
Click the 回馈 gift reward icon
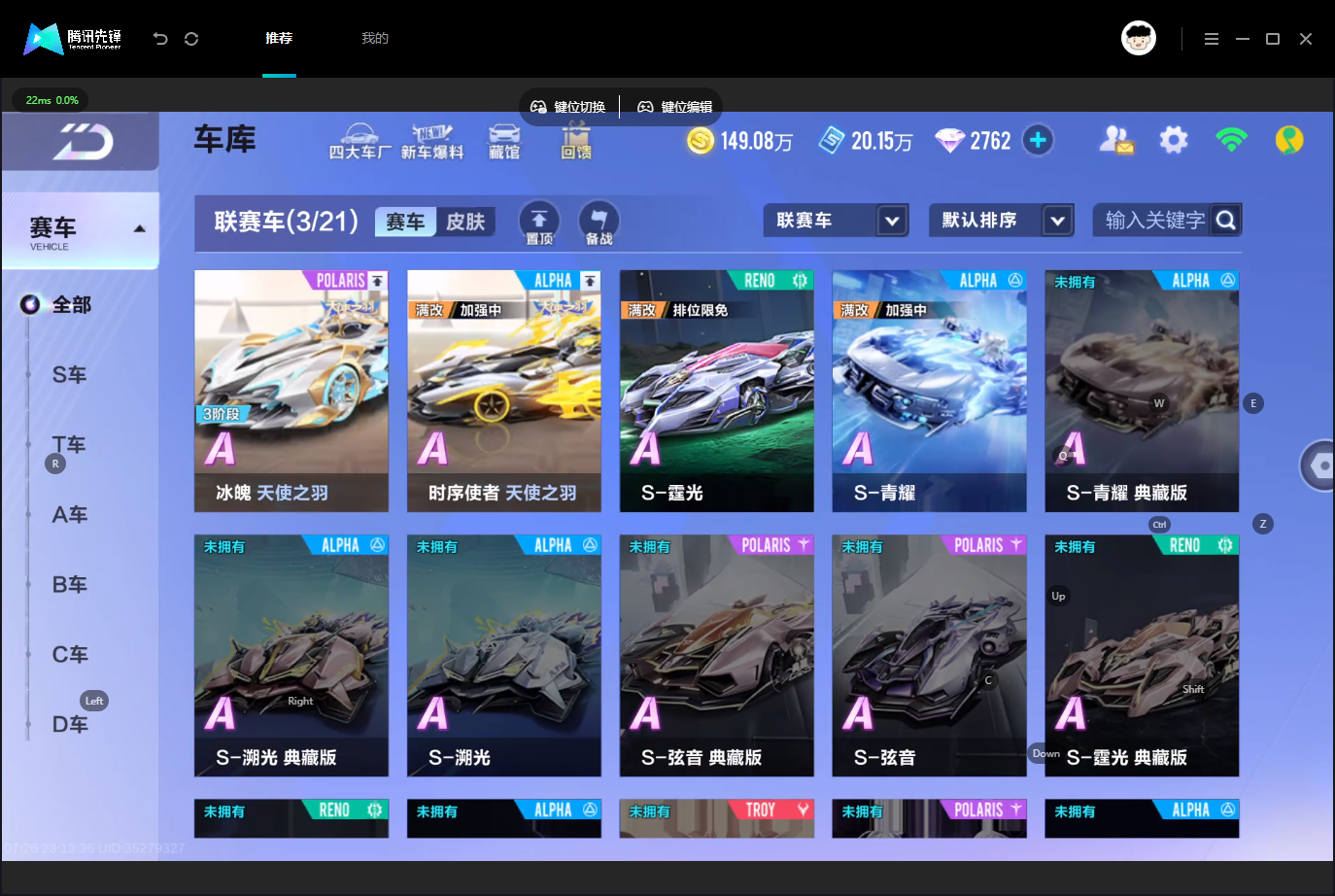pyautogui.click(x=576, y=142)
